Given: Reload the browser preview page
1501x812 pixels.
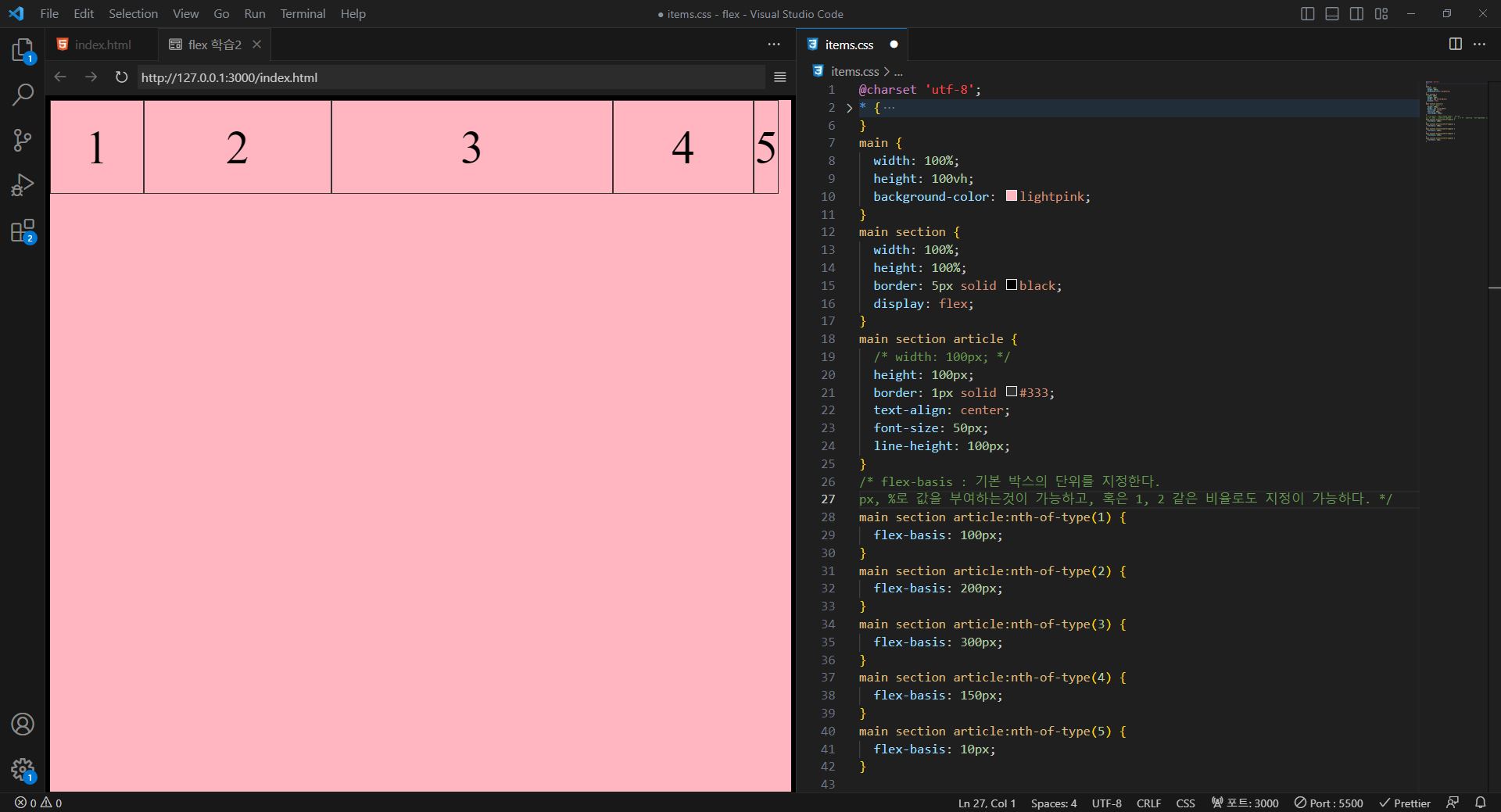Looking at the screenshot, I should pos(121,77).
